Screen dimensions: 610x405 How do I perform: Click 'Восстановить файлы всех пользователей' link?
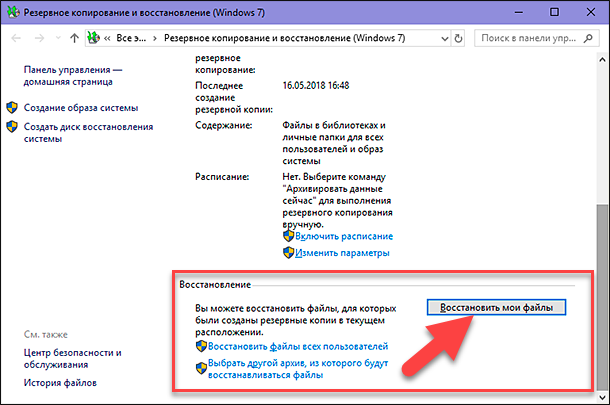coord(298,346)
